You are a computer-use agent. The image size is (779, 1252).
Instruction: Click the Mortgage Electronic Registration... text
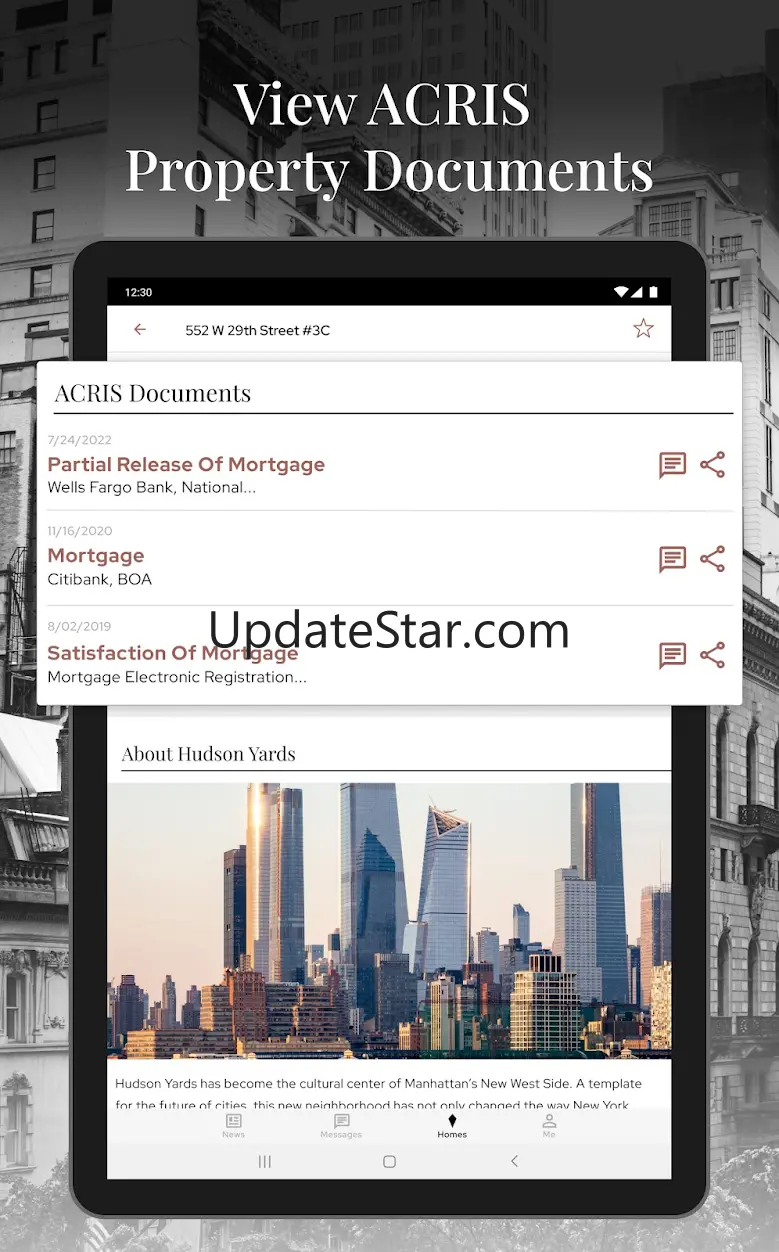pos(177,677)
